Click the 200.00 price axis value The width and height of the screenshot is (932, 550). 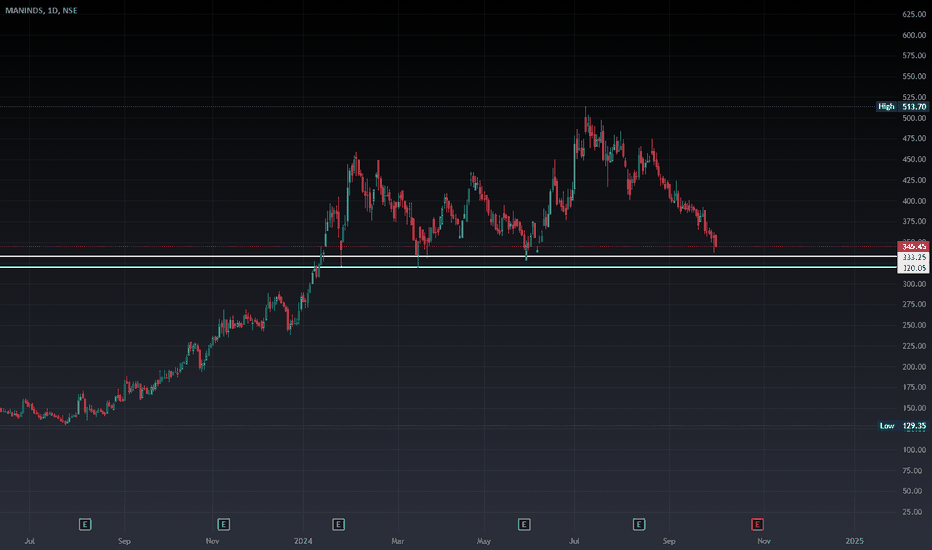[914, 366]
